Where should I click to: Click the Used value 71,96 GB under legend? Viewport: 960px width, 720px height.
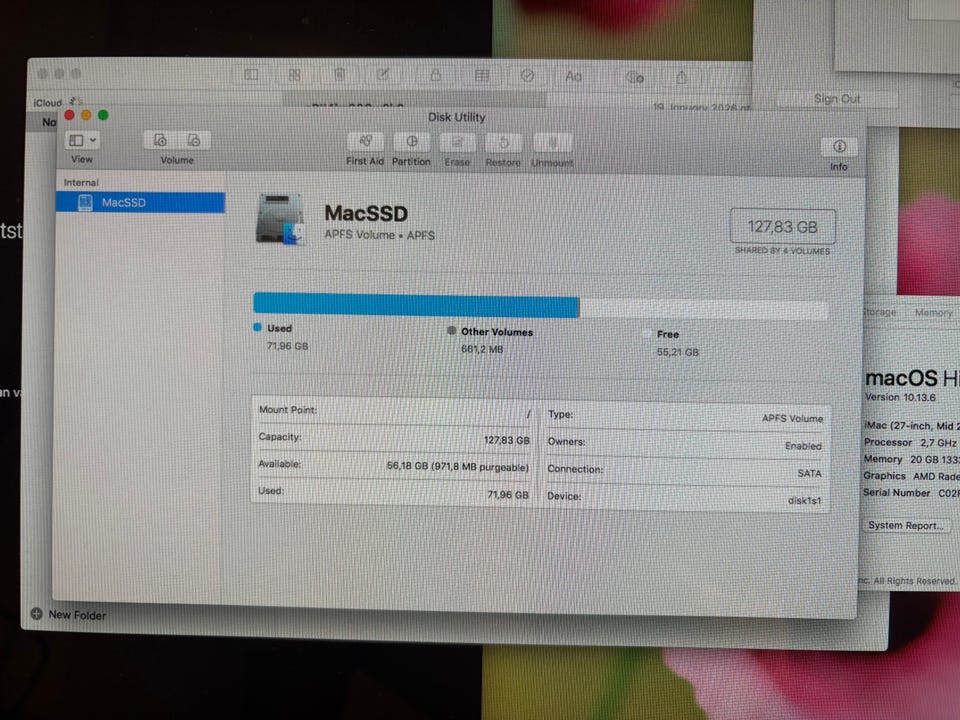click(287, 346)
